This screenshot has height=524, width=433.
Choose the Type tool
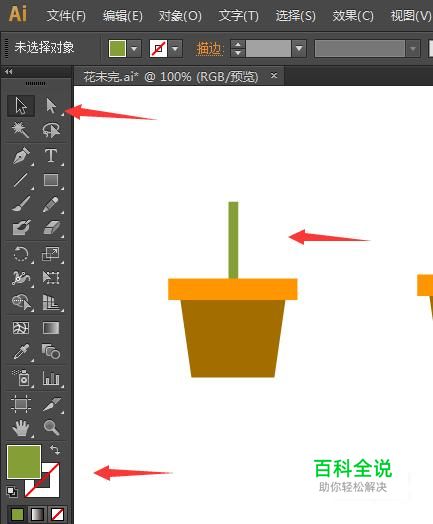click(x=51, y=156)
